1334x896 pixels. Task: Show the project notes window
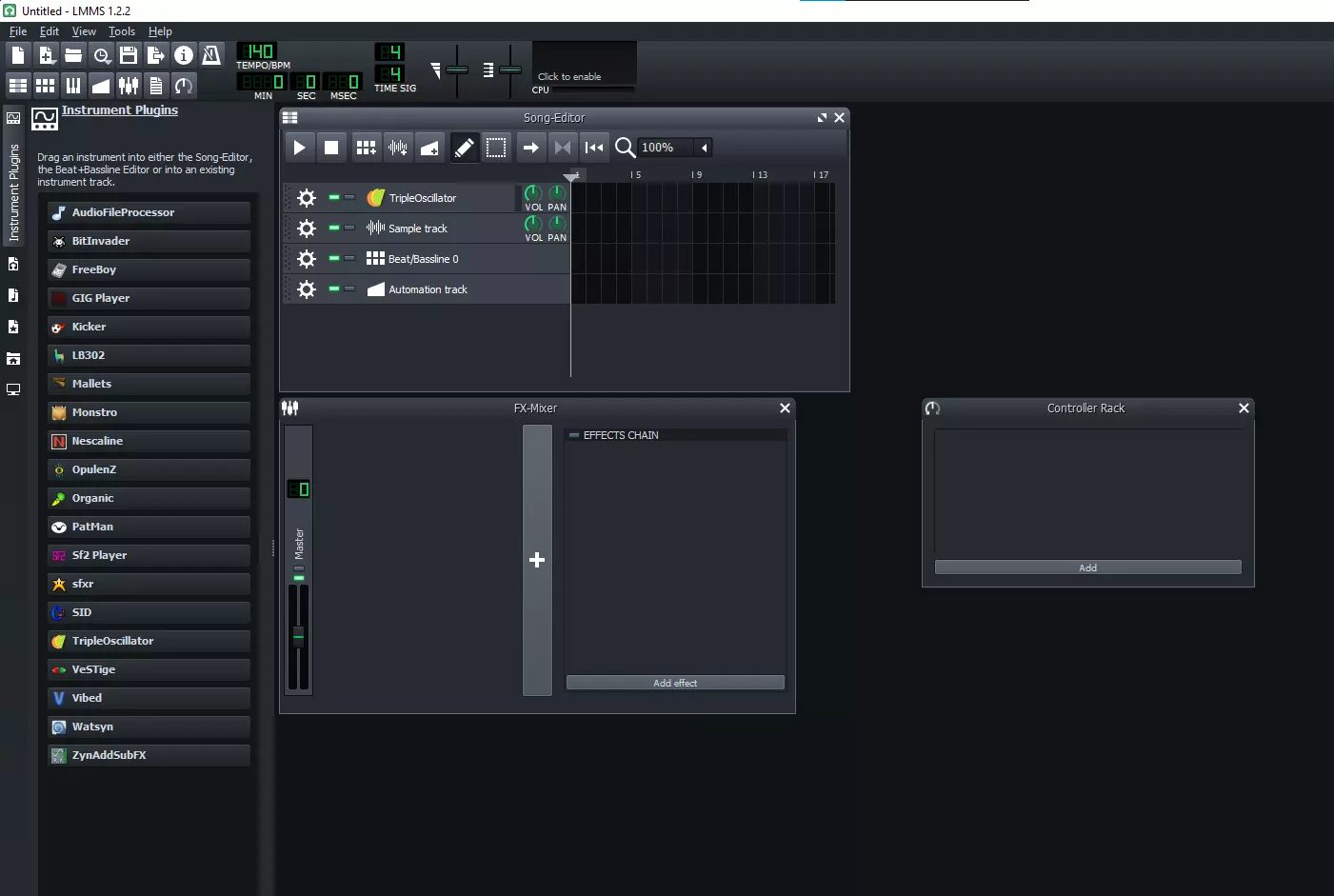click(x=156, y=86)
